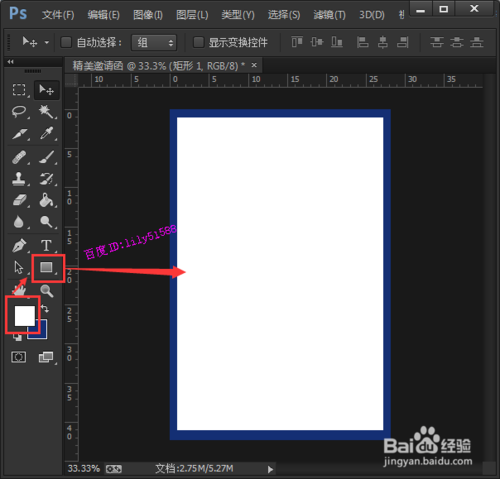Swap foreground and background colors
500x479 pixels.
[45, 309]
